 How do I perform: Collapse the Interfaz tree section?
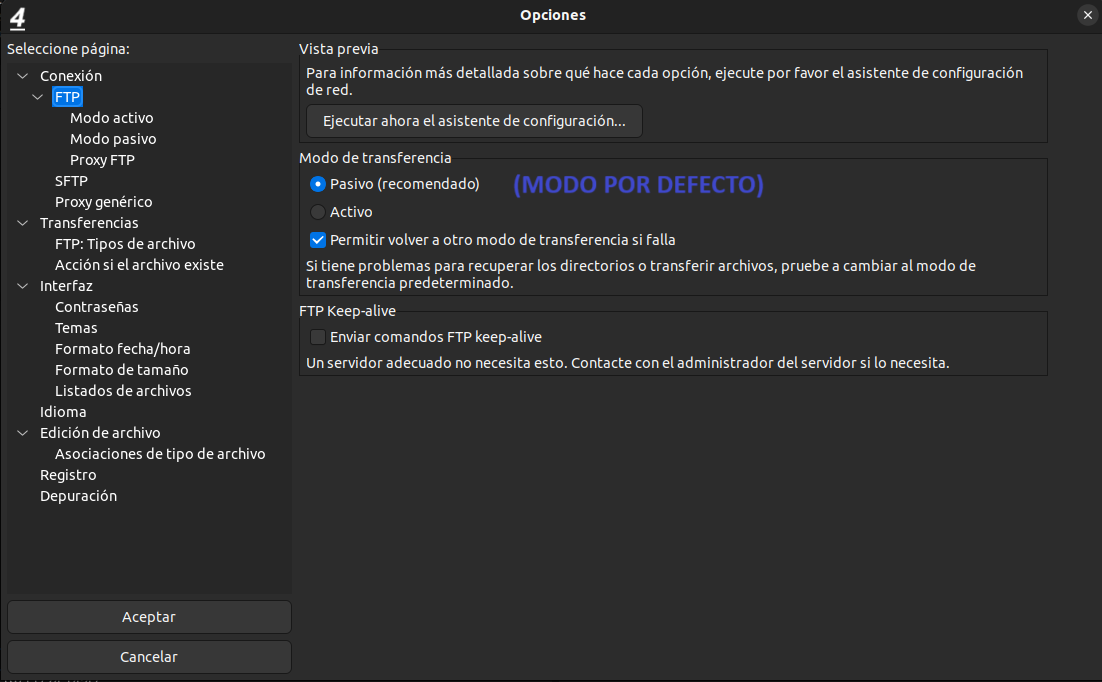point(23,286)
